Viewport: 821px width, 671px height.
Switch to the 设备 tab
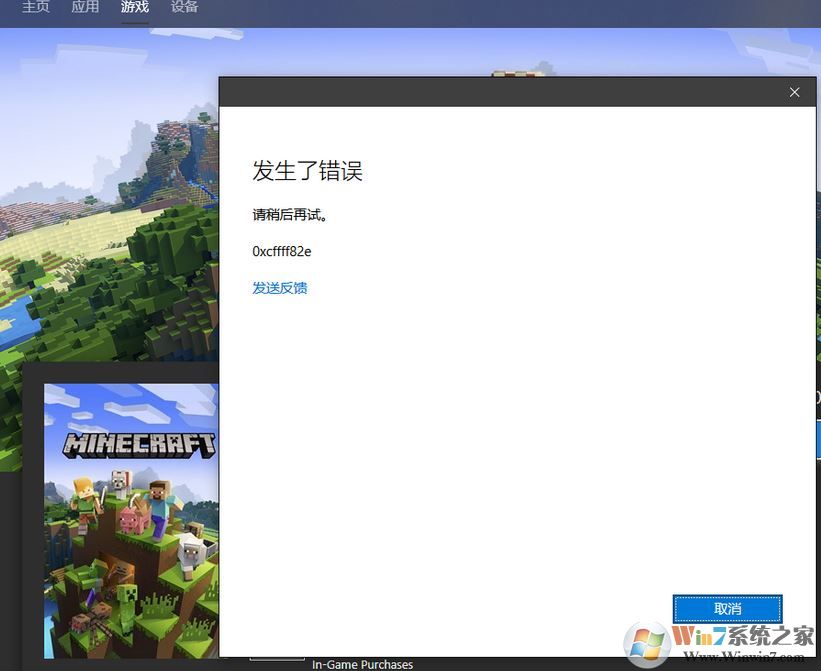184,7
